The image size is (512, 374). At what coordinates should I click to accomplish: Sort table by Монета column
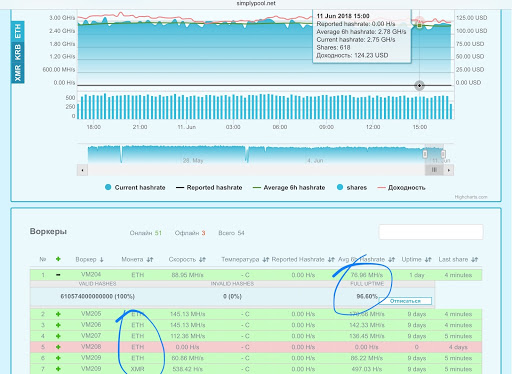click(137, 259)
